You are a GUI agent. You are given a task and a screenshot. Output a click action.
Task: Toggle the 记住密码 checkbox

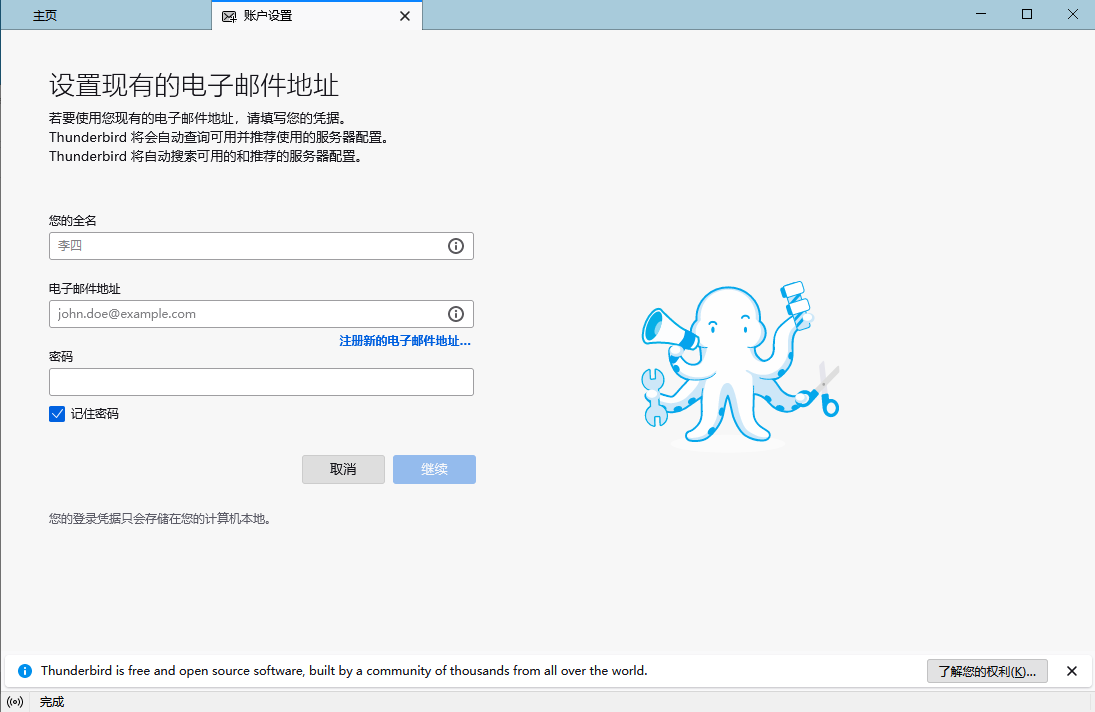pyautogui.click(x=57, y=414)
